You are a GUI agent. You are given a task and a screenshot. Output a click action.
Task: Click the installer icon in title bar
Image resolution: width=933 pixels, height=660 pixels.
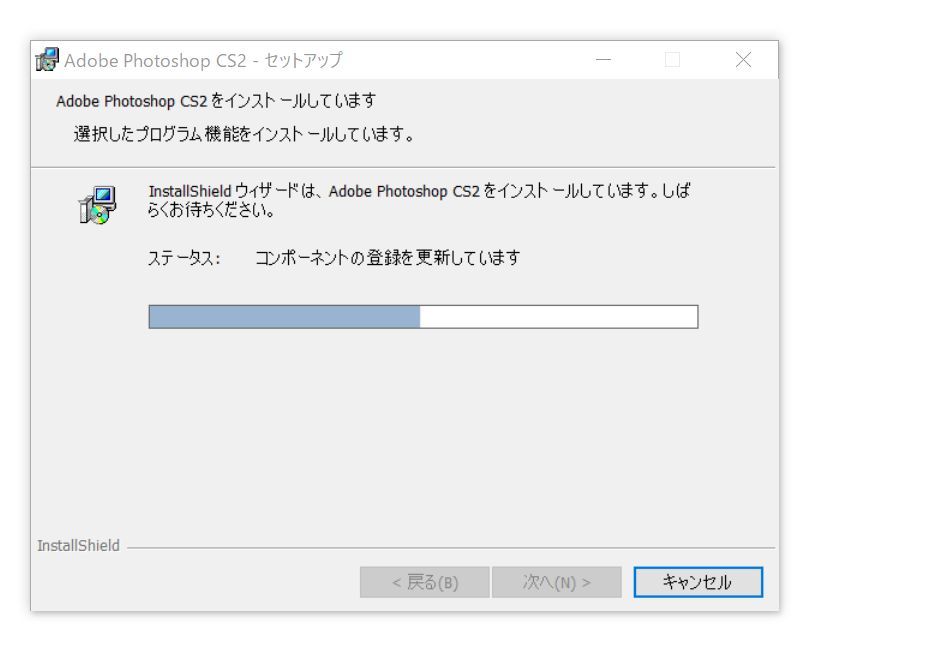click(47, 60)
